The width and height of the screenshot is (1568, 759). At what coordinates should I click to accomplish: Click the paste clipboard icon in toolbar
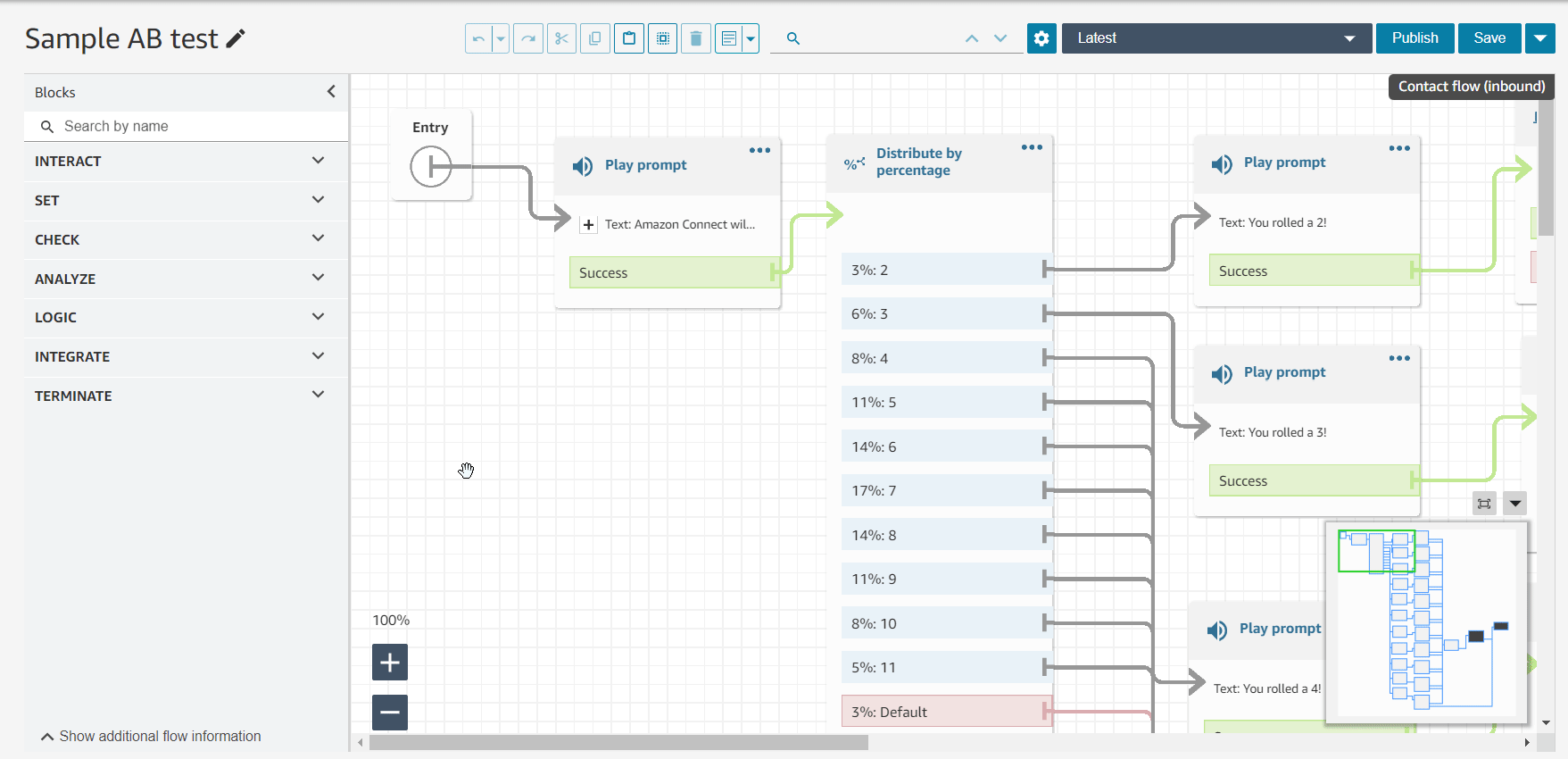pos(629,38)
